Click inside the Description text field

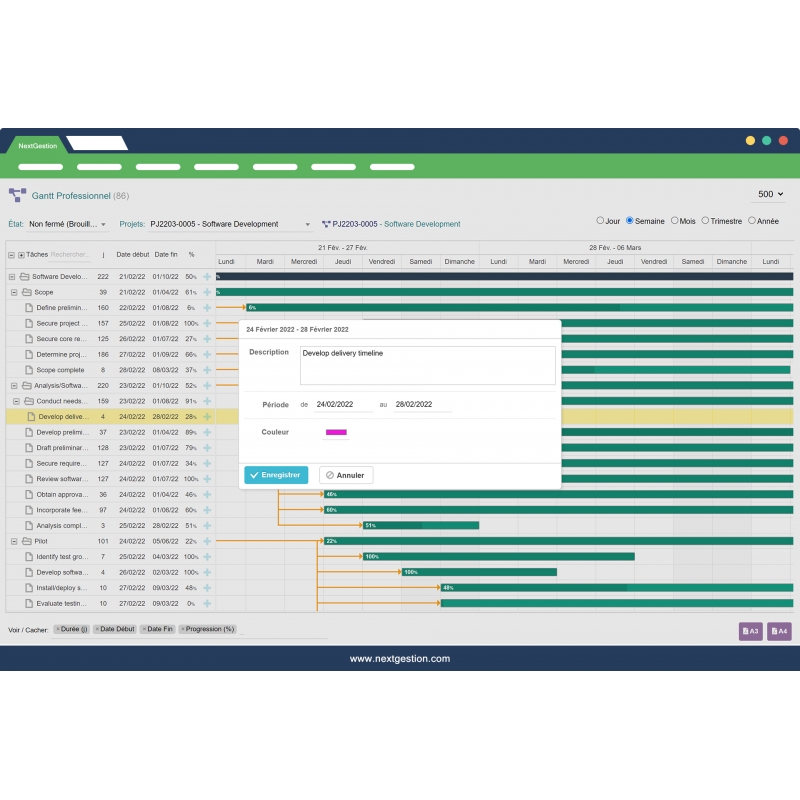coord(425,363)
